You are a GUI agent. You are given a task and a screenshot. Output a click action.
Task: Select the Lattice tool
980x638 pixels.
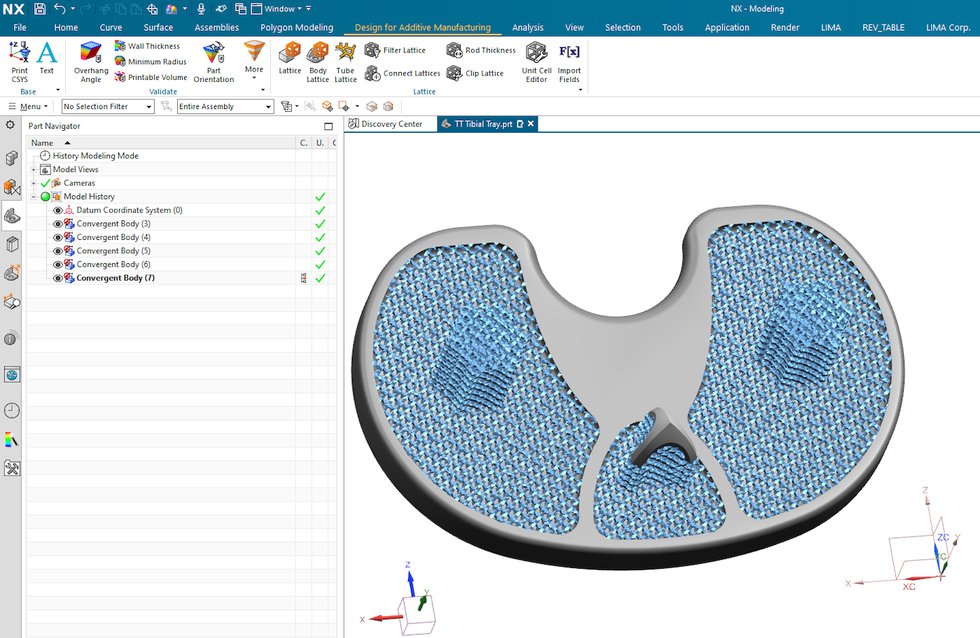(x=289, y=62)
